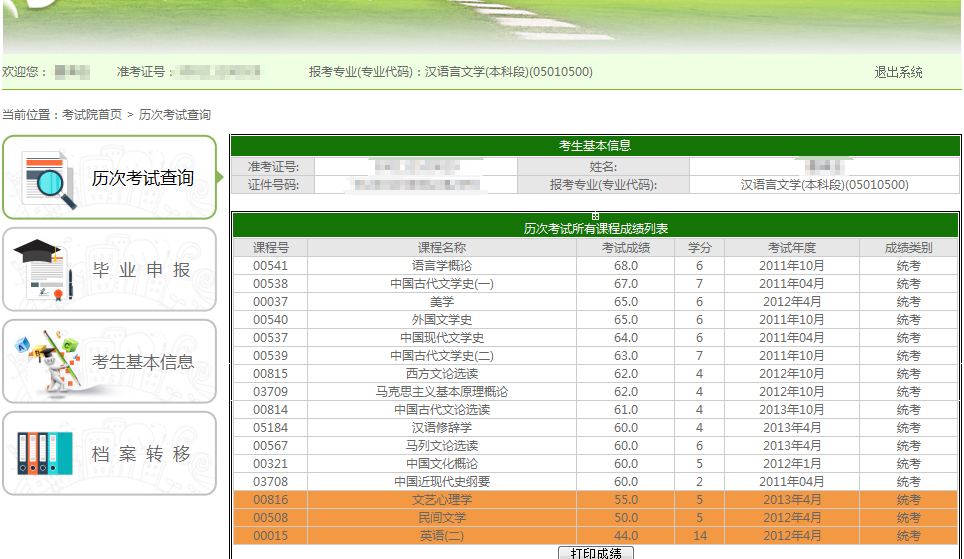Select the highlighted 英语(二) row
Screen dimensions: 964x559
tap(441, 536)
